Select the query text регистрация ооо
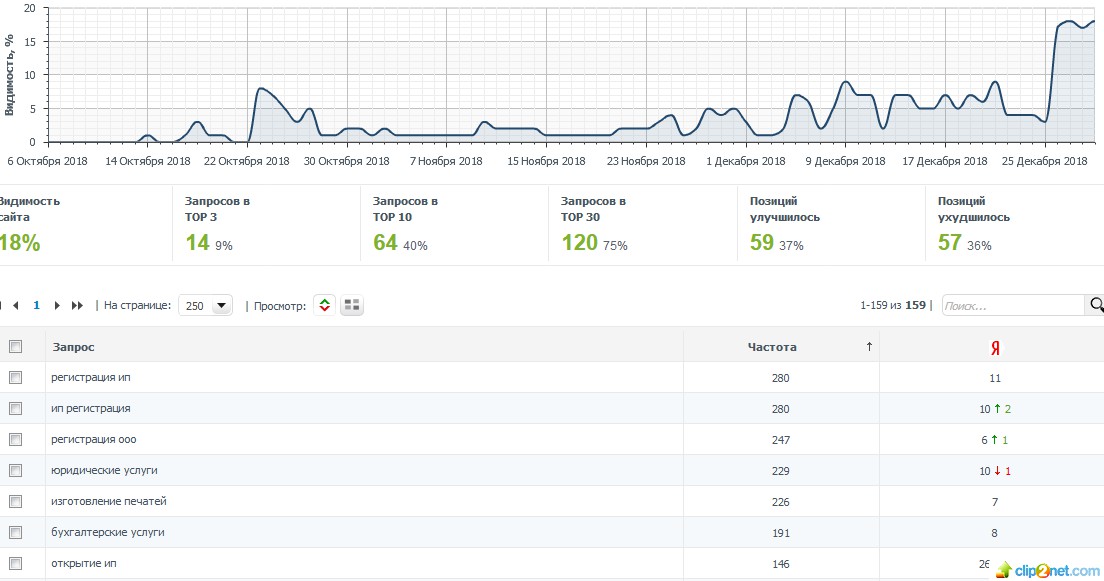The width and height of the screenshot is (1104, 581). [x=94, y=439]
